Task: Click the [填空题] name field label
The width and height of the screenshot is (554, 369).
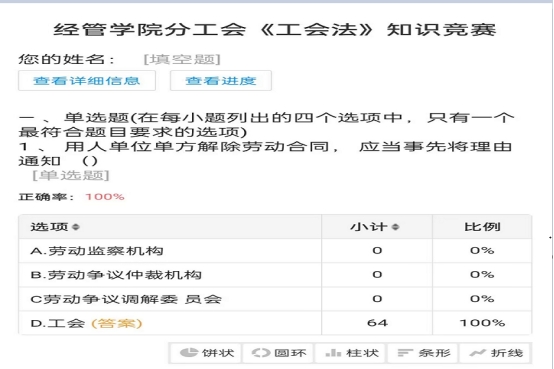Action: pyautogui.click(x=182, y=59)
